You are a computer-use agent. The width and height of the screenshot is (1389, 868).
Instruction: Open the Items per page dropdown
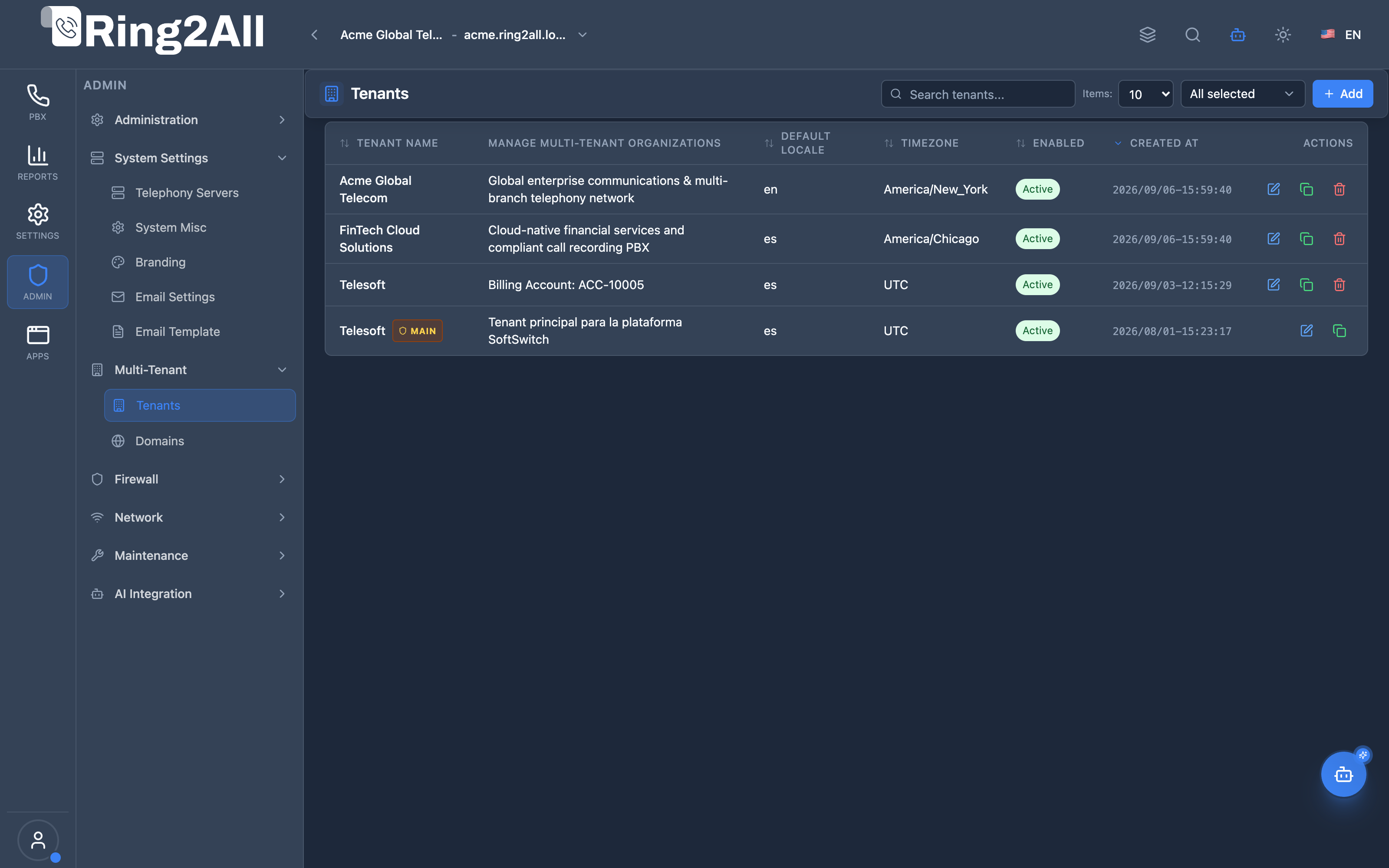pyautogui.click(x=1145, y=94)
